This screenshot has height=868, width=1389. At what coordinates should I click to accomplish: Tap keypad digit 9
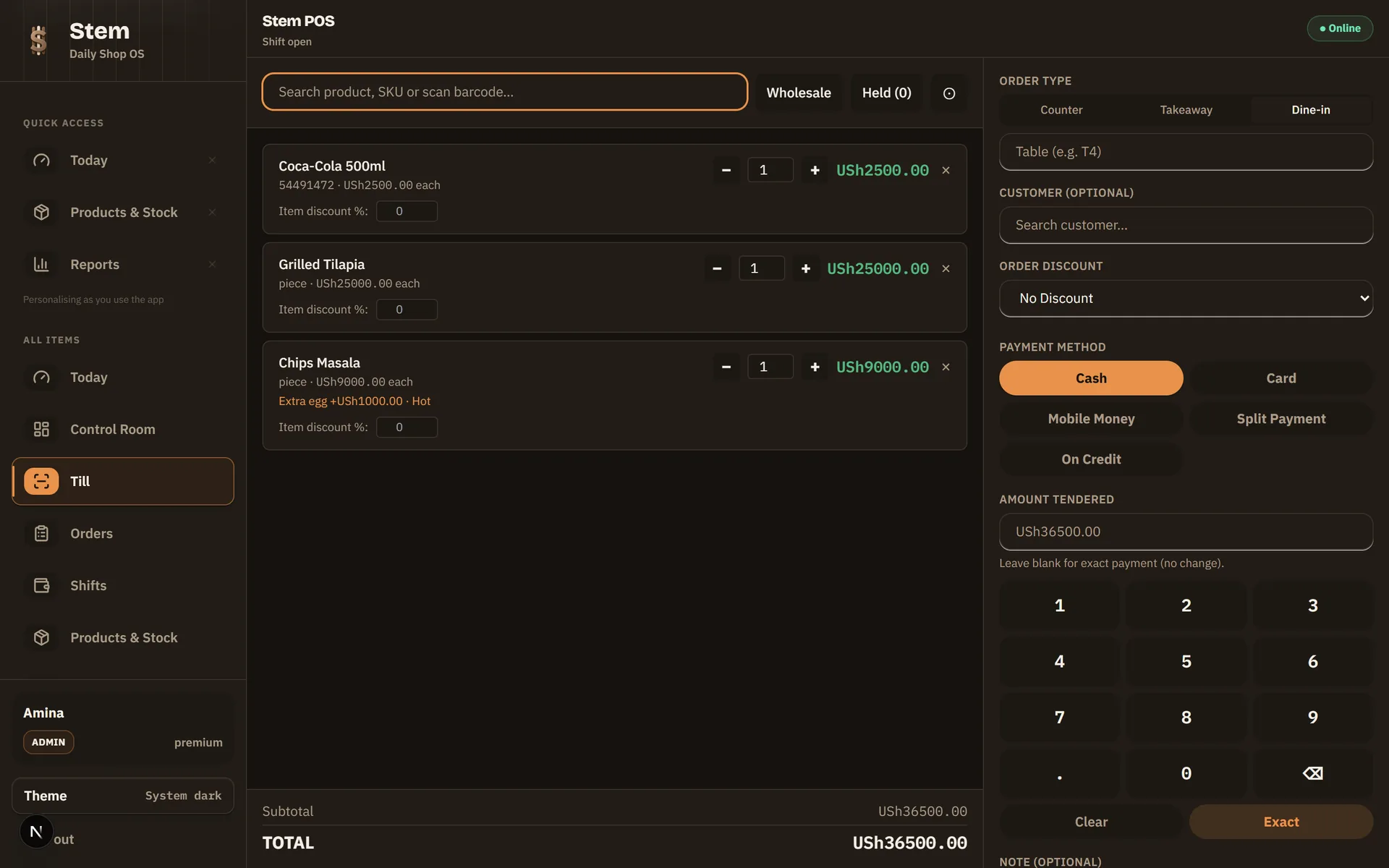tap(1312, 717)
